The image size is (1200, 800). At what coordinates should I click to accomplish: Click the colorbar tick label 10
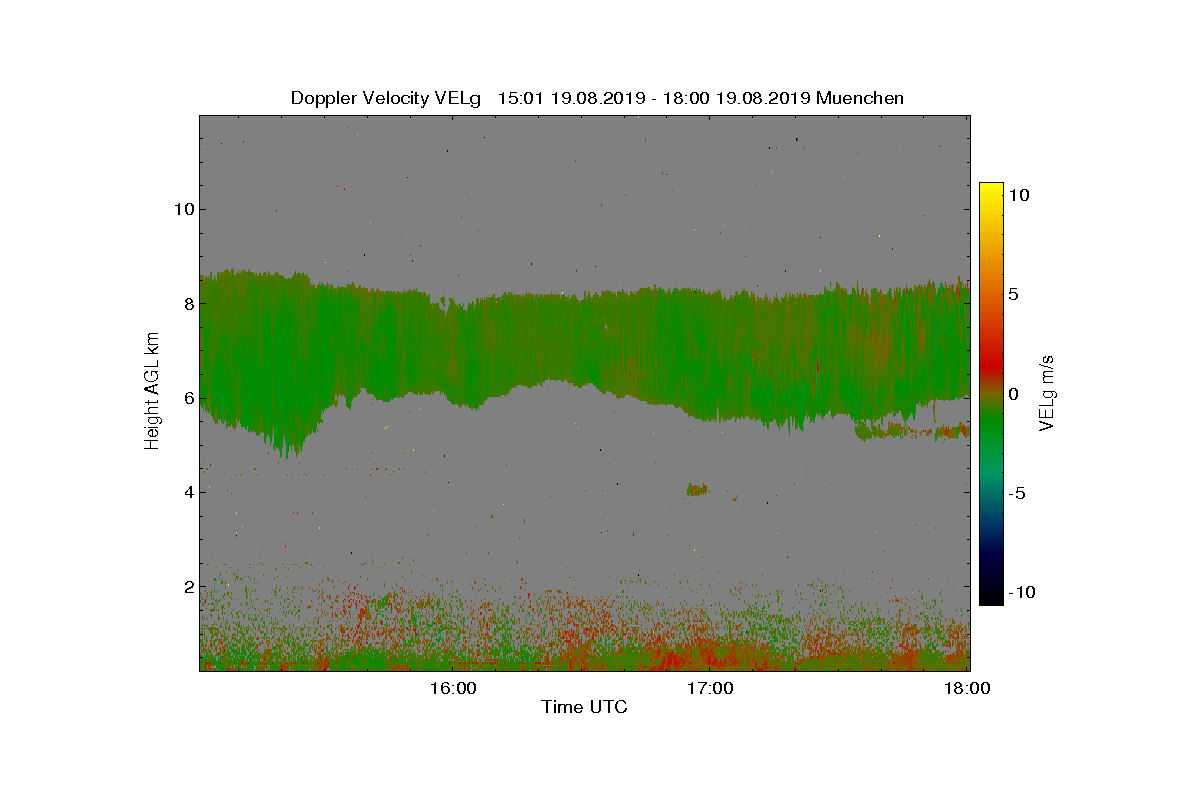pos(1019,196)
